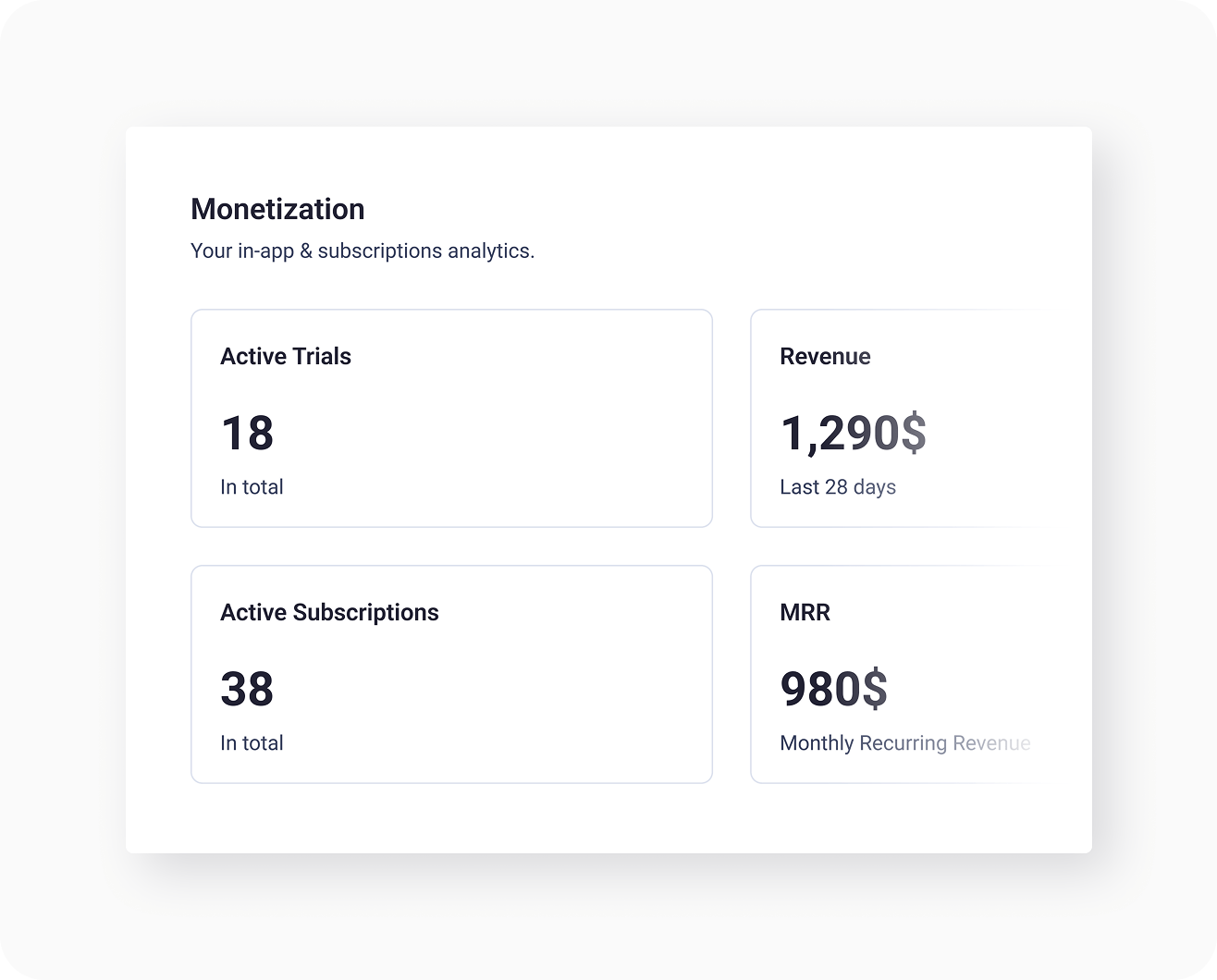Click empty space inside Active Trials card

[555, 435]
